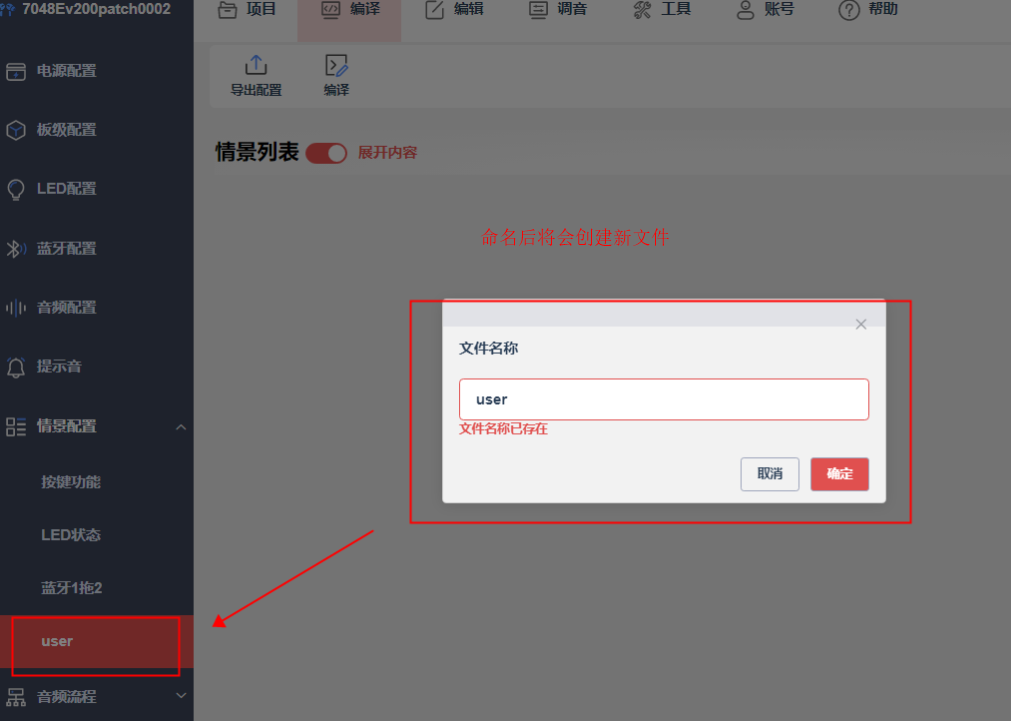Click the 蓝牙配置 Bluetooth icon
Image resolution: width=1011 pixels, height=721 pixels.
click(16, 249)
